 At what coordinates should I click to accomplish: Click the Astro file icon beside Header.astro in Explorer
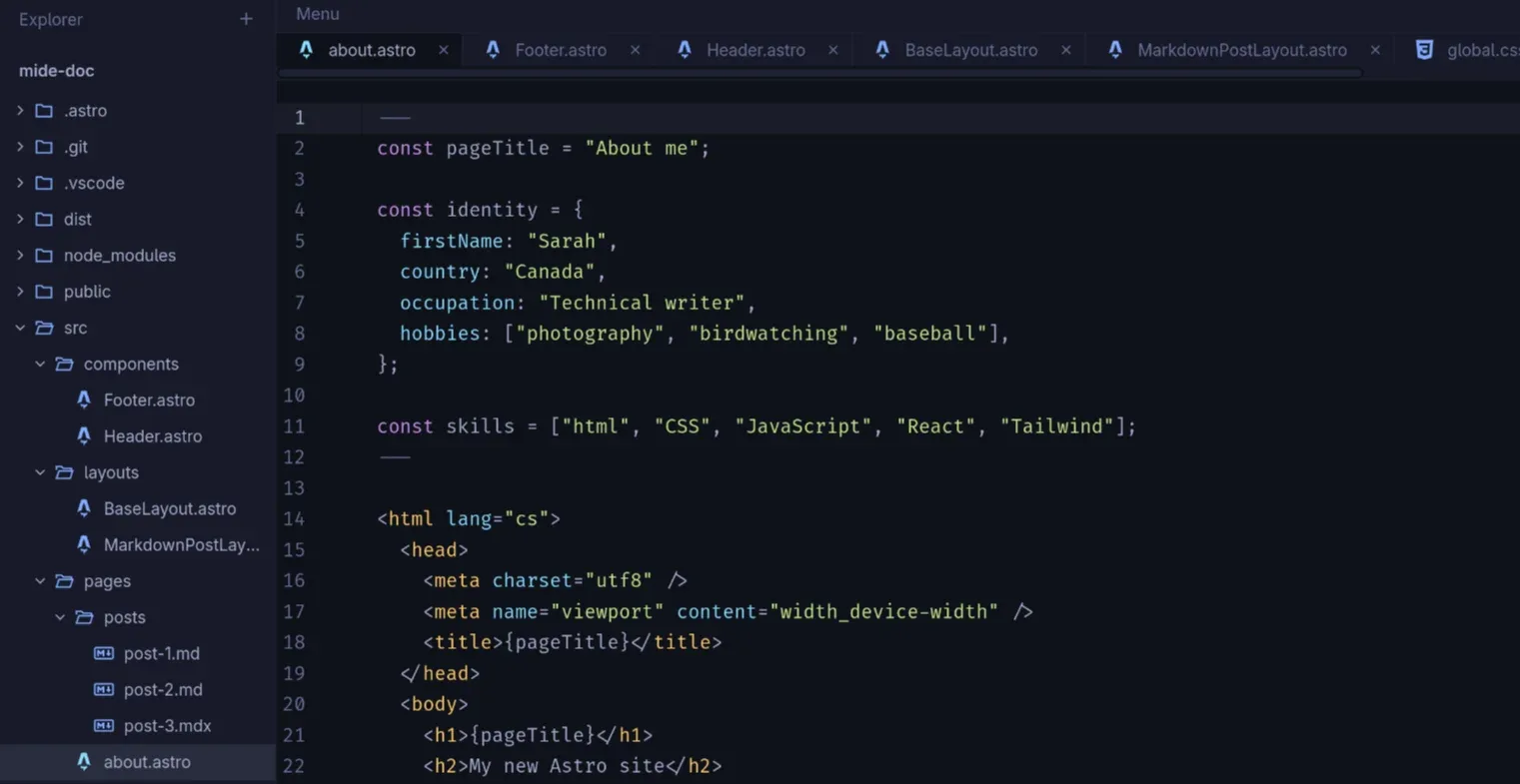click(84, 435)
